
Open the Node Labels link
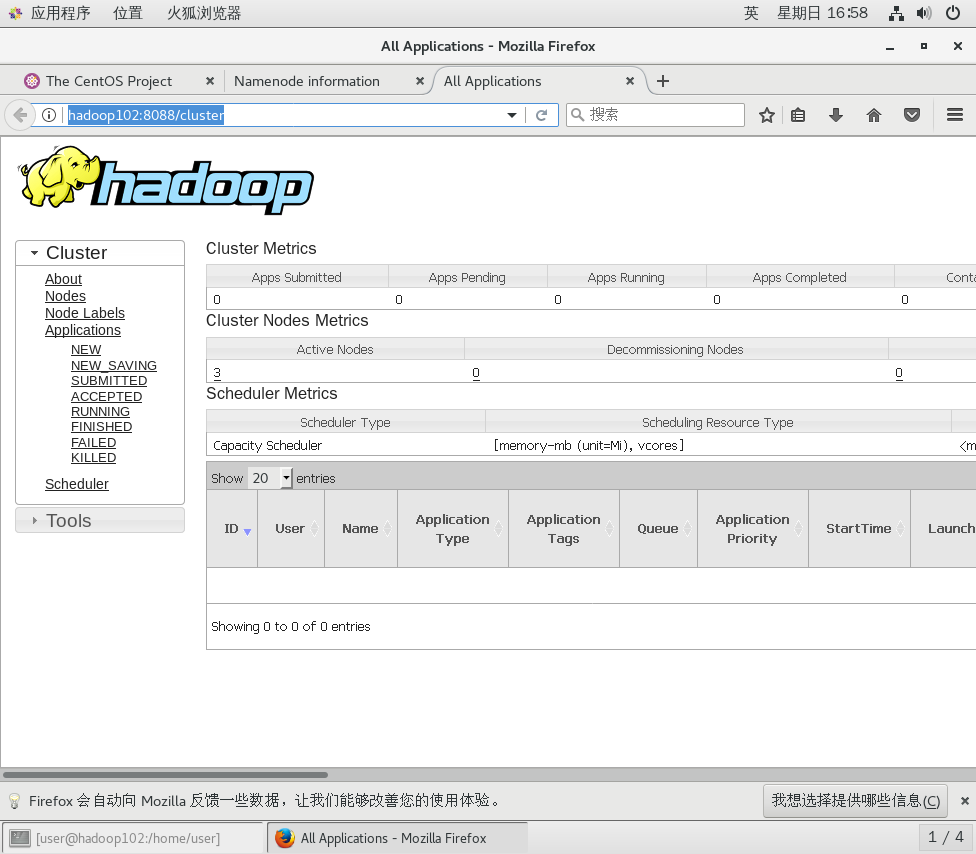85,313
